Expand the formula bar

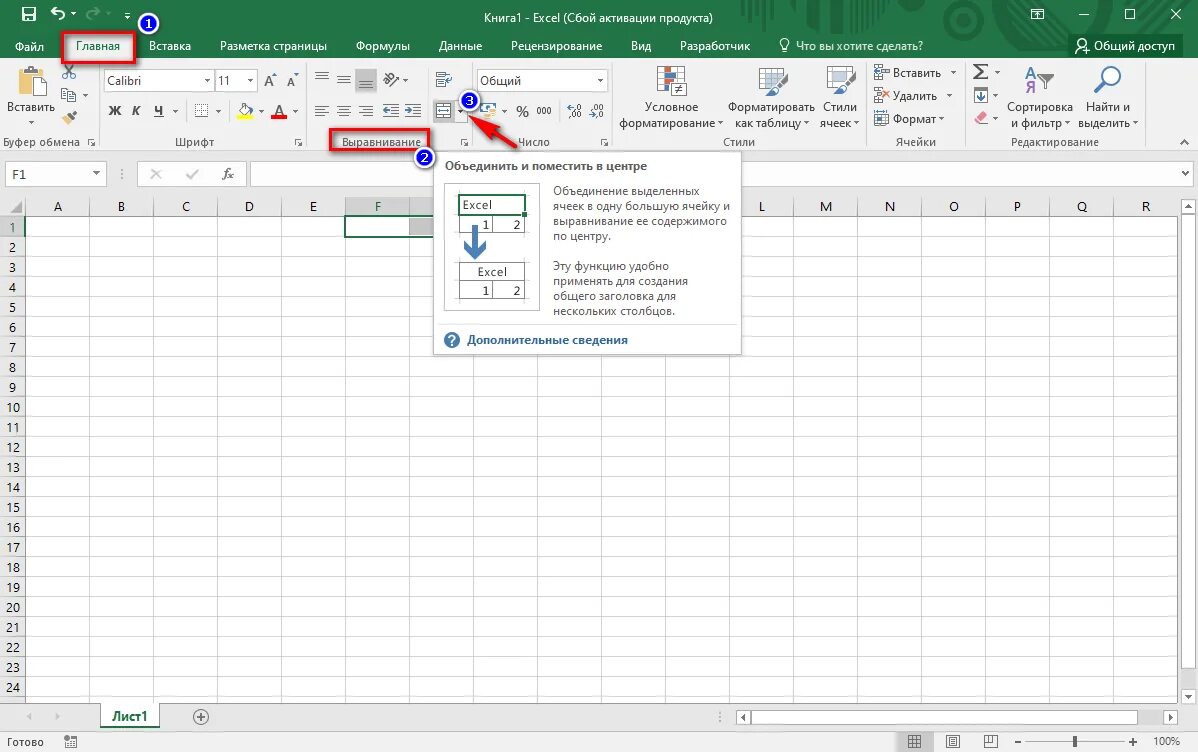(1185, 173)
